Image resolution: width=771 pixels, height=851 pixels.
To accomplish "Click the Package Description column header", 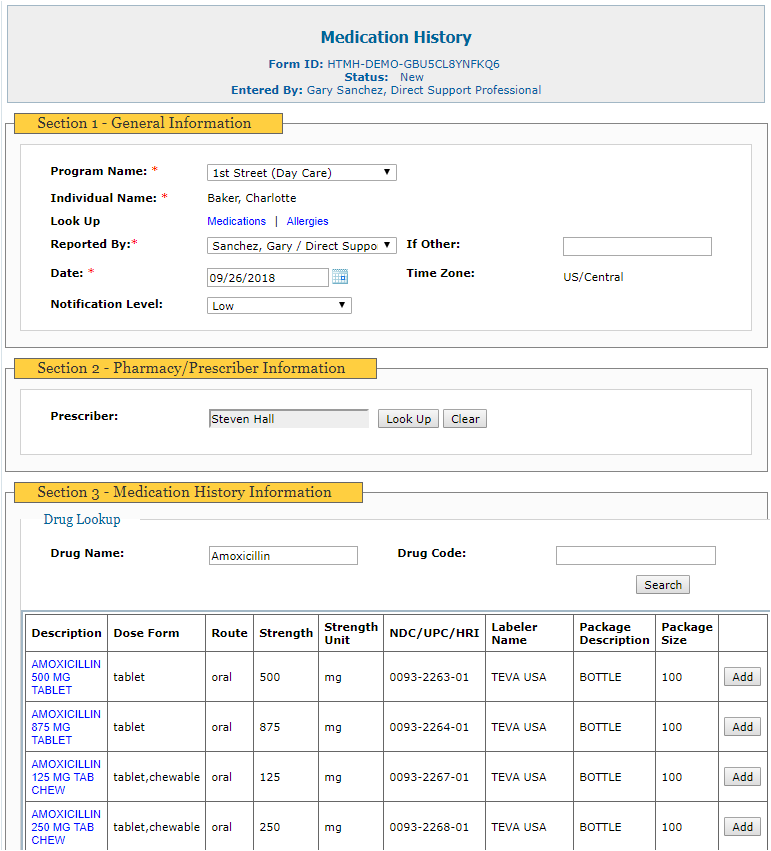I will (x=614, y=633).
